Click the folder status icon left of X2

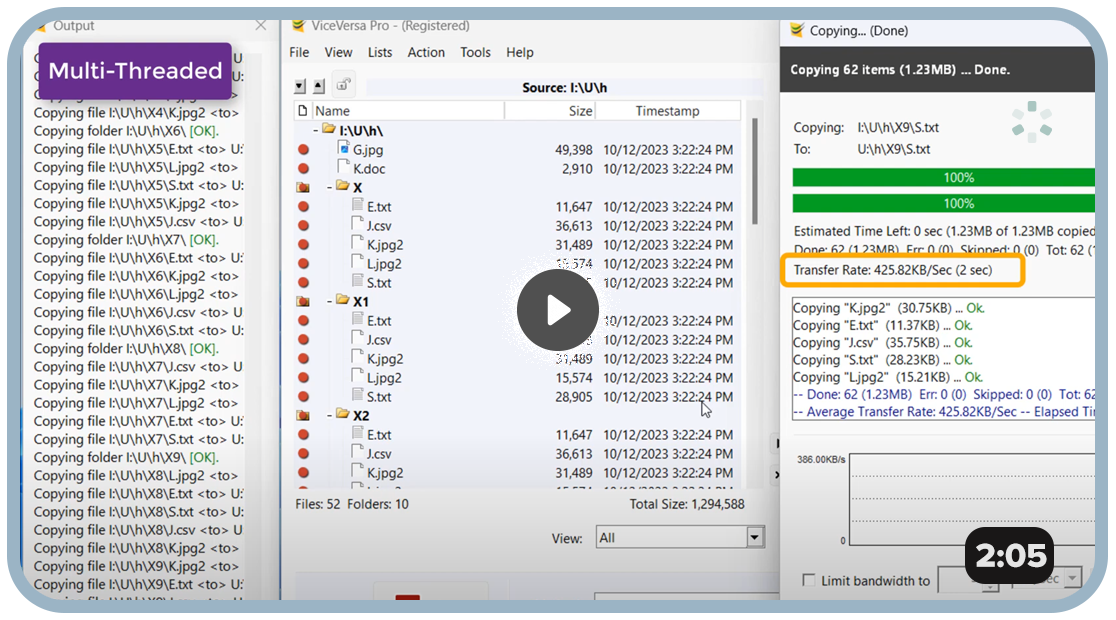(303, 416)
